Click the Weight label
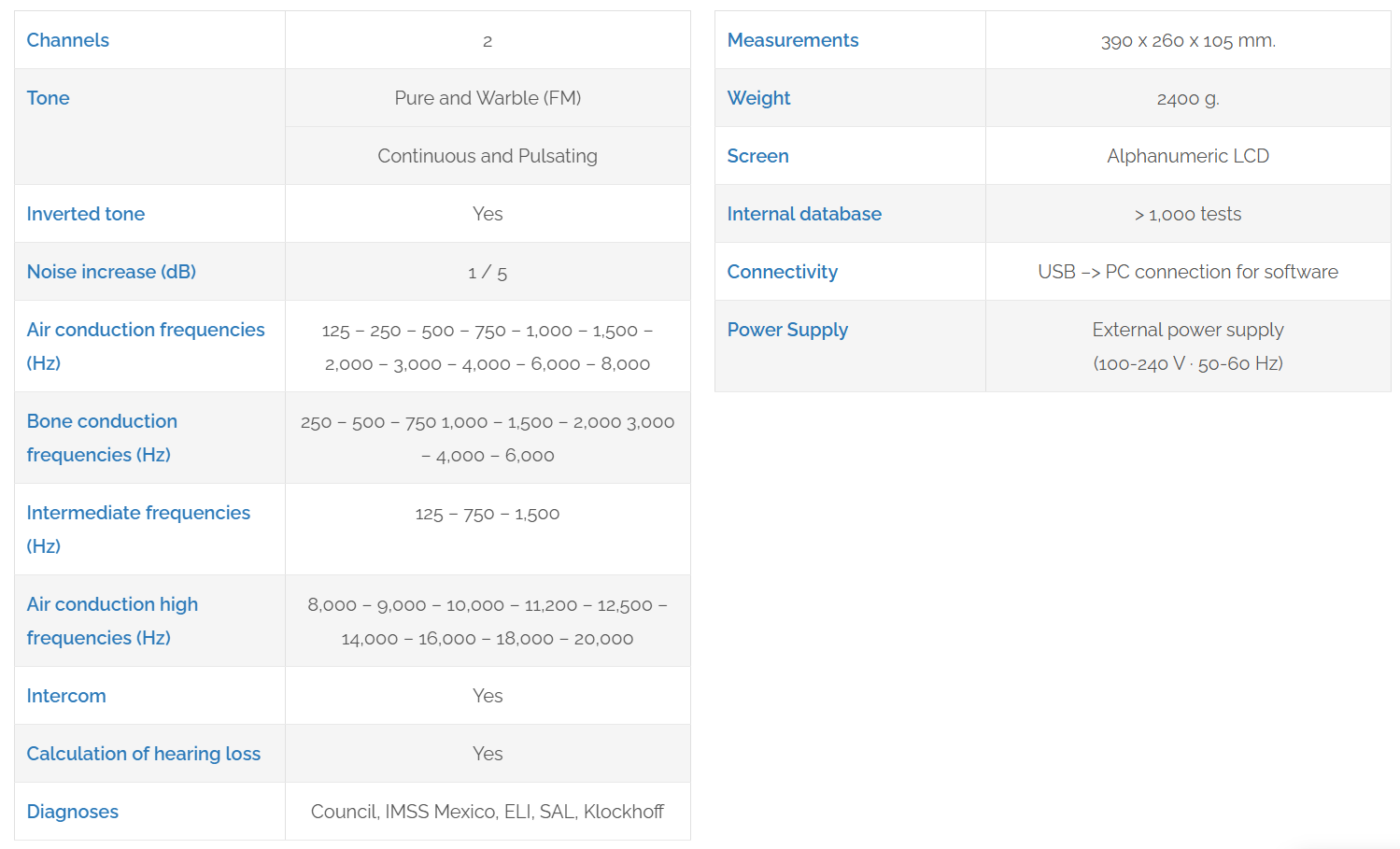The image size is (1400, 849). 758,98
